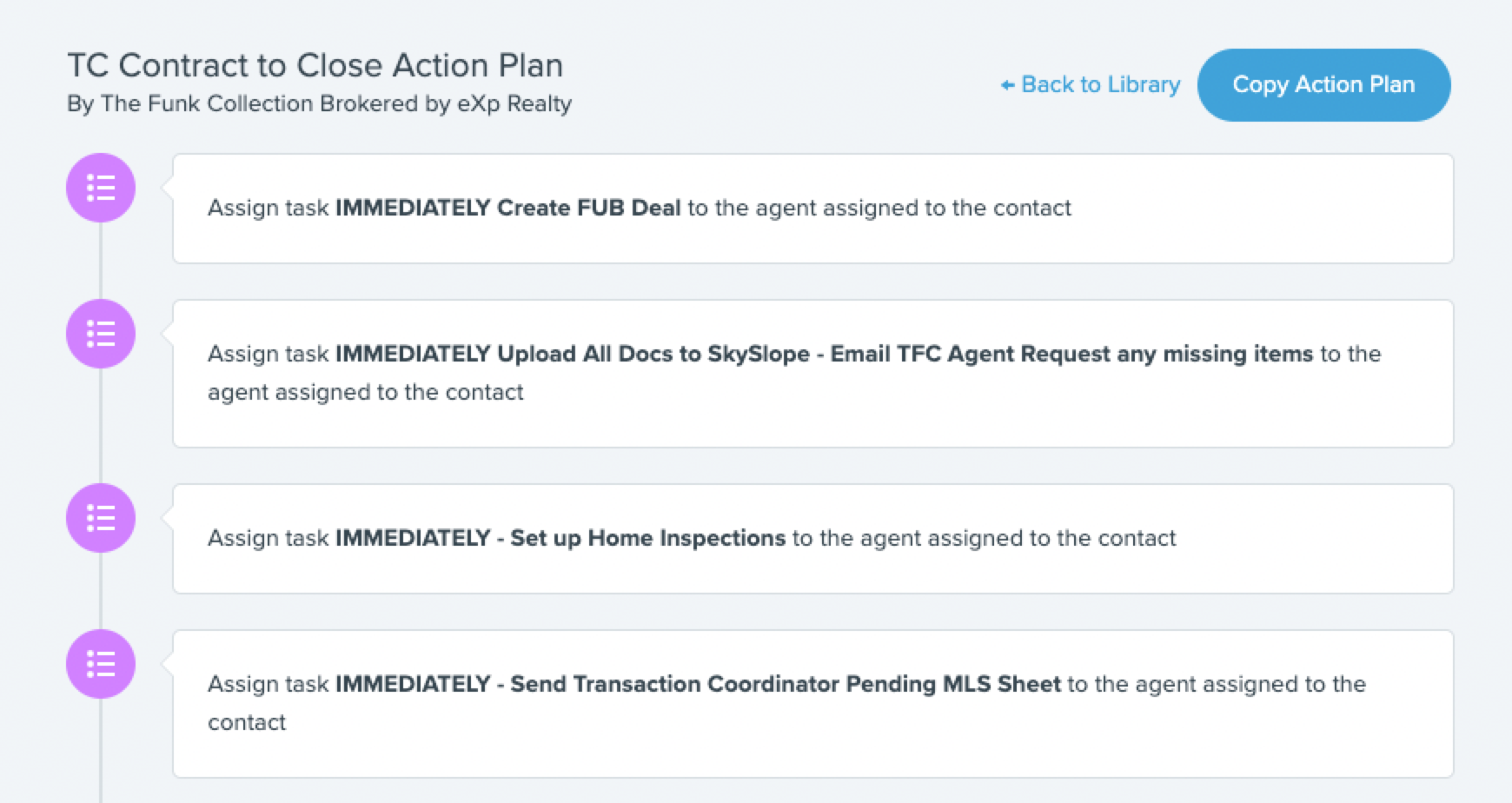
Task: Click the purple task icon for Create FUB Deal
Action: point(101,188)
